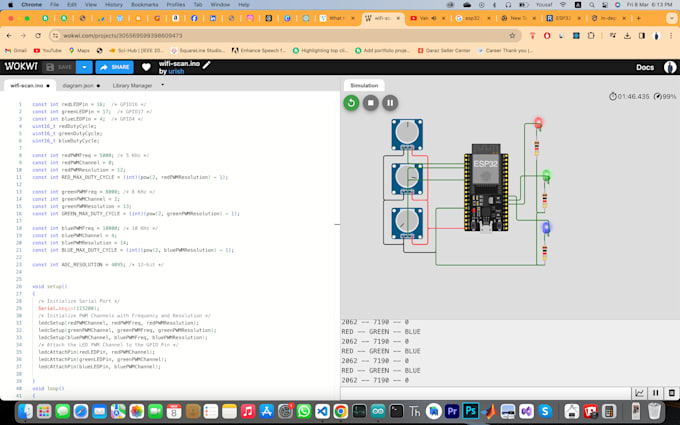The height and width of the screenshot is (425, 680).
Task: Open the serial plotter graph icon
Action: [639, 393]
